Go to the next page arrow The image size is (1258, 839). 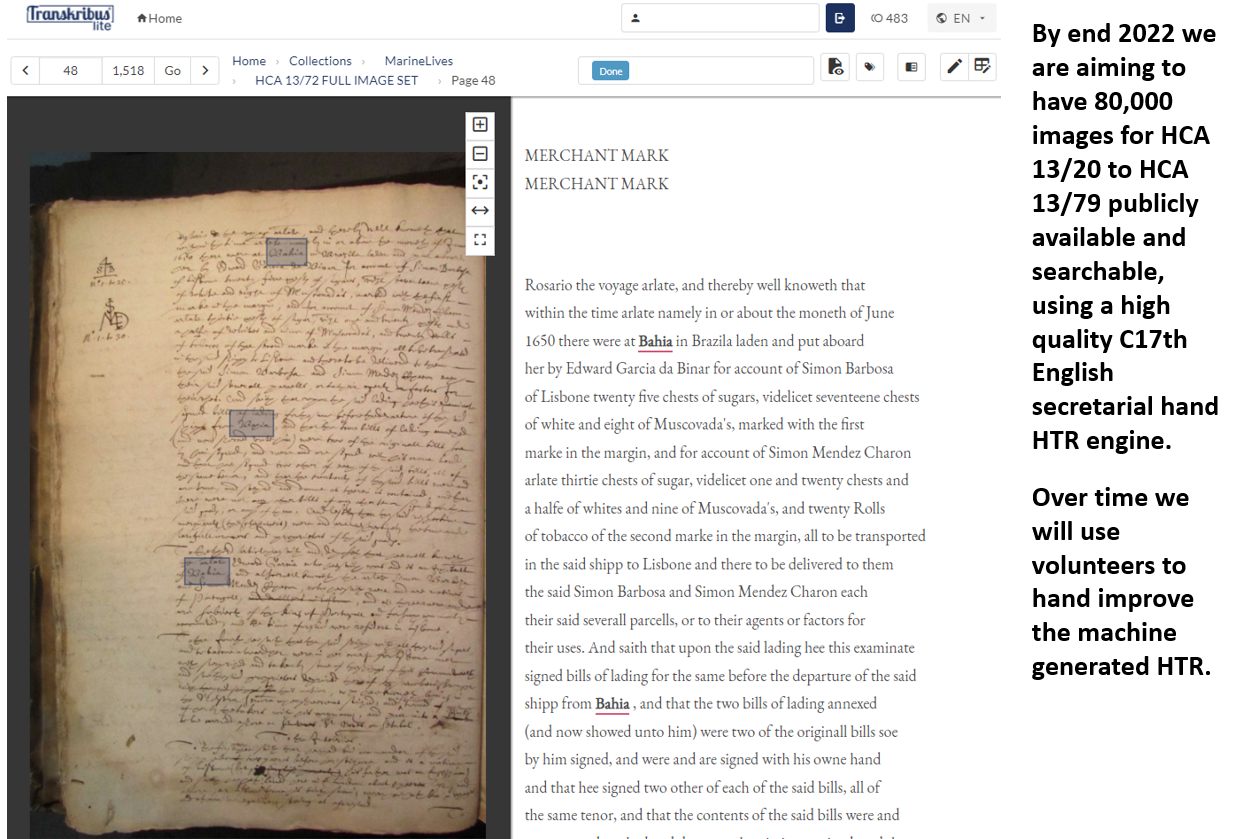click(x=205, y=71)
